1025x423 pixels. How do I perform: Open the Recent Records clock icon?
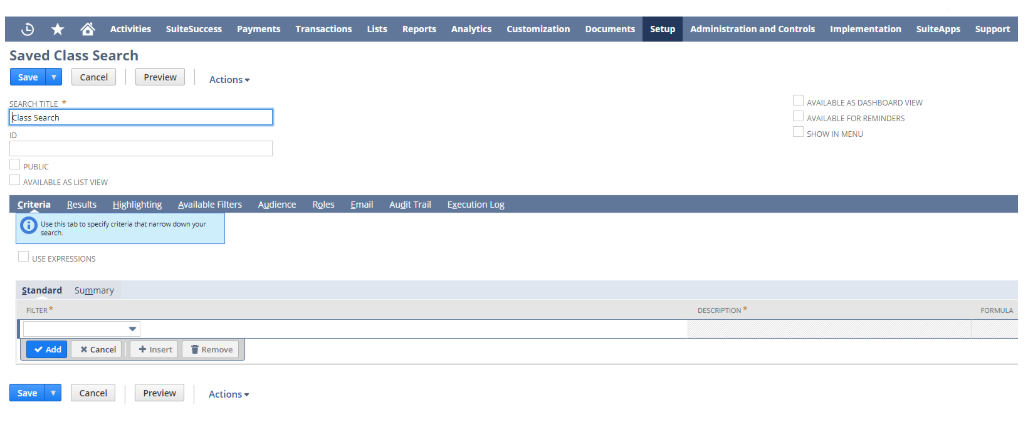[28, 29]
